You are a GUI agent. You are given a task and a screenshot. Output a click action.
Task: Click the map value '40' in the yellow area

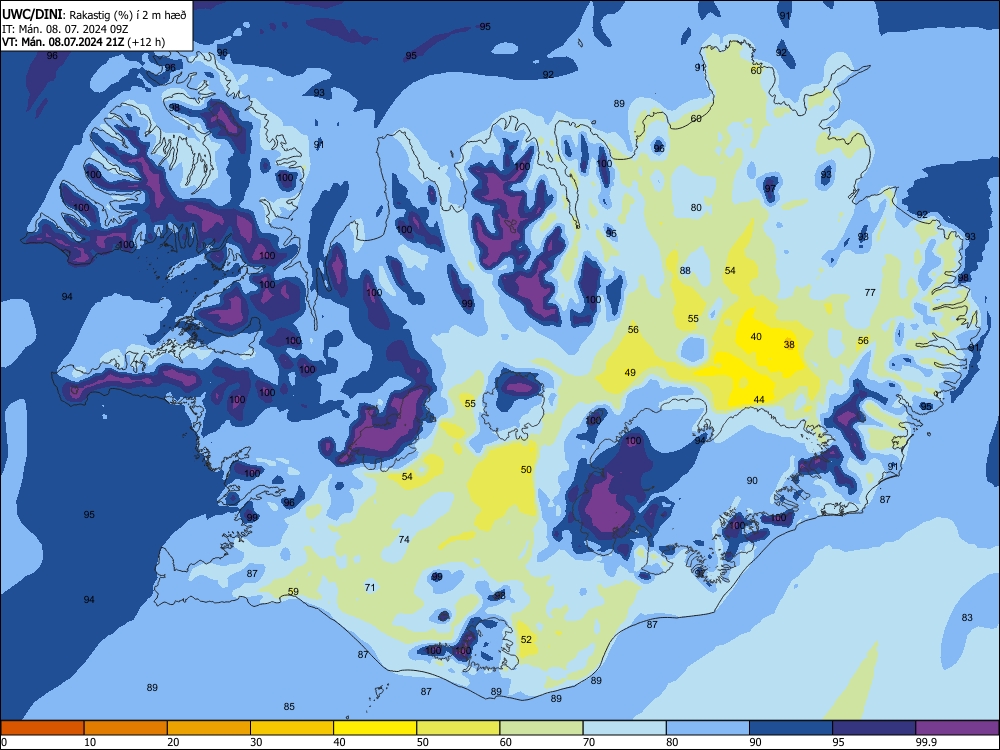756,336
